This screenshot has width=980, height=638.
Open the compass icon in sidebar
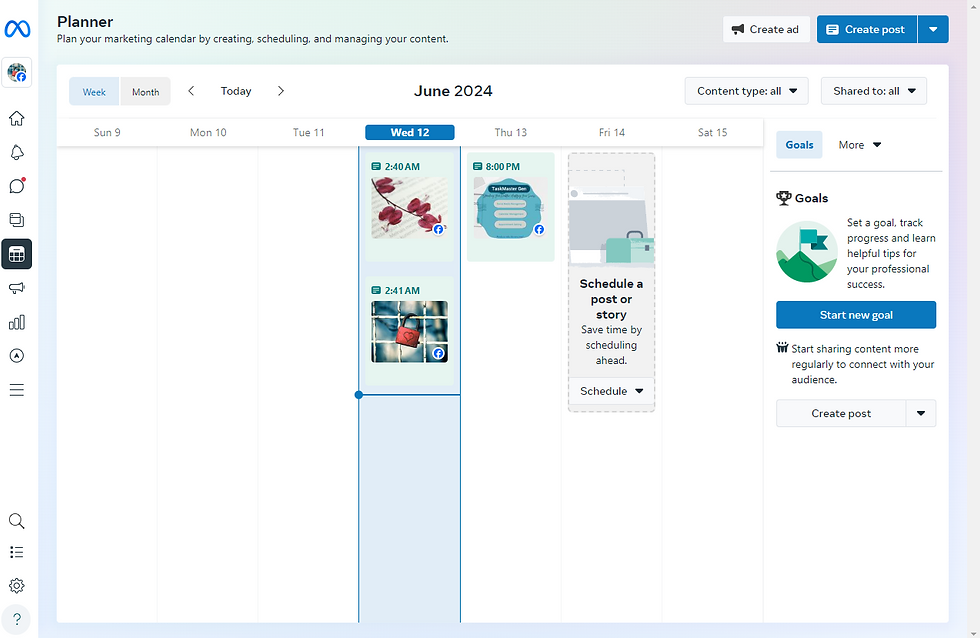pos(17,356)
